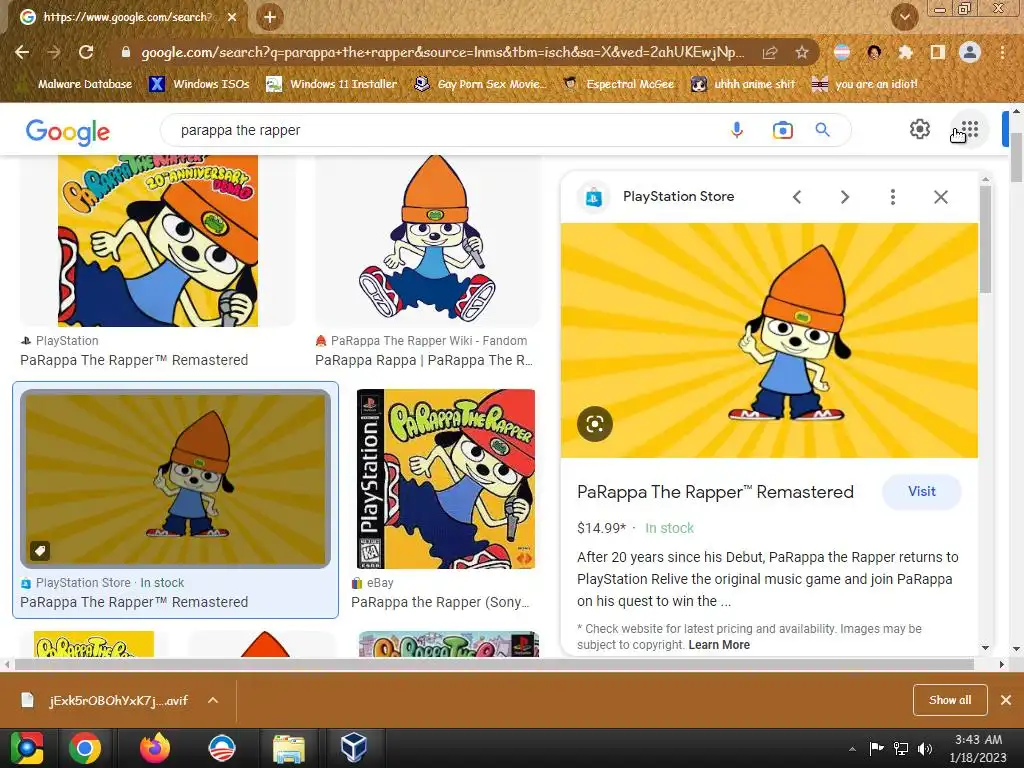
Task: Click 'In stock' label in preview
Action: 669,528
